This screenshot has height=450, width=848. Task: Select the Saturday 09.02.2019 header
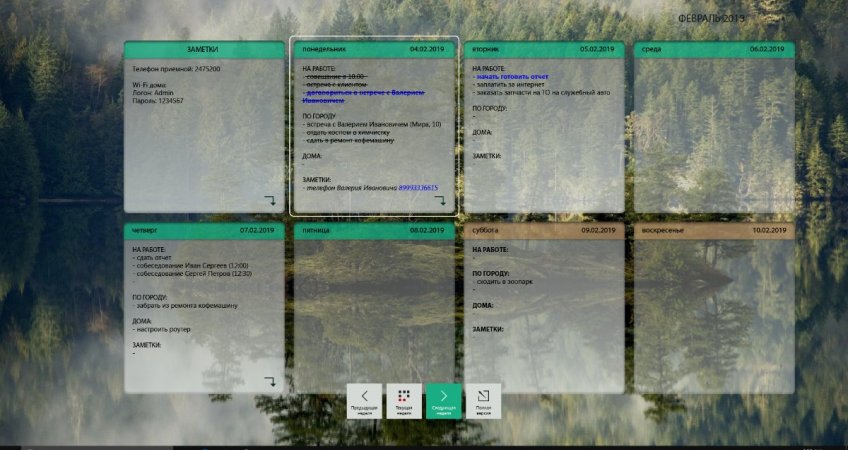(544, 230)
